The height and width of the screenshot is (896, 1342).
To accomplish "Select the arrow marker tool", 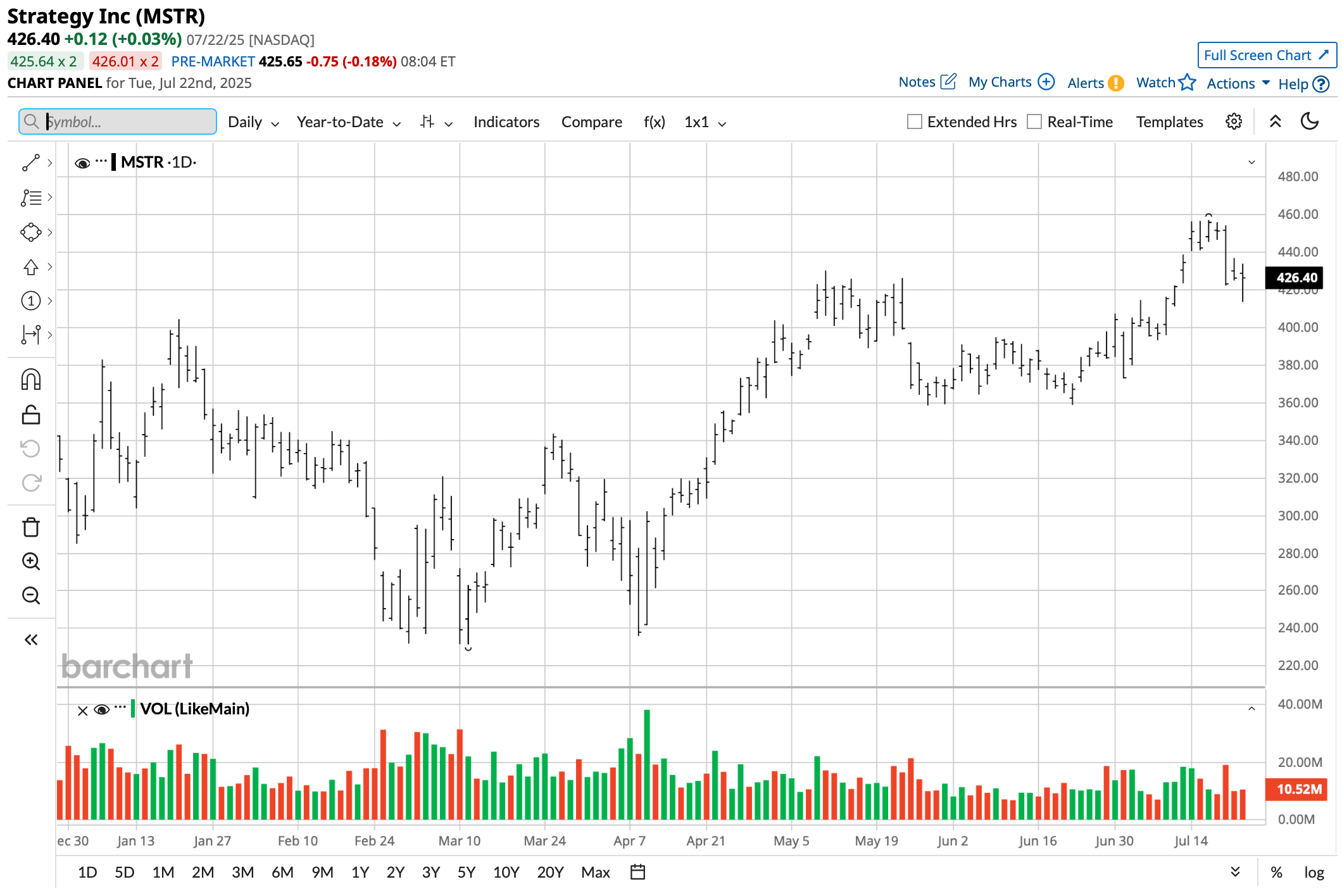I will [30, 266].
